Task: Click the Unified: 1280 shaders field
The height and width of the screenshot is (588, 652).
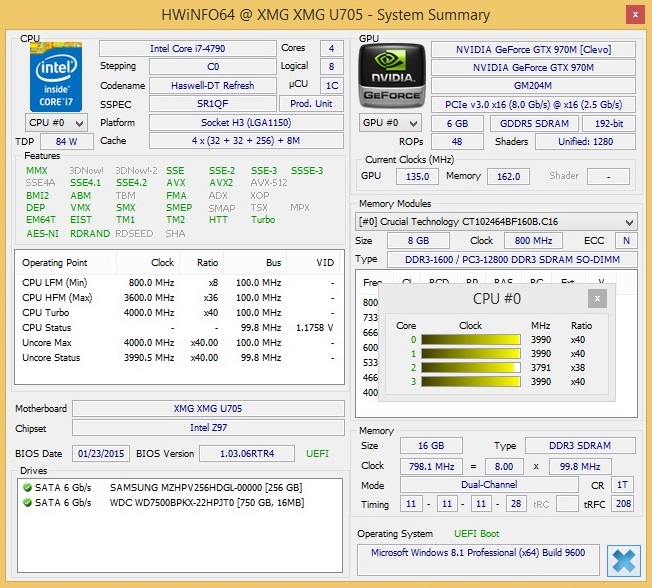Action: tap(585, 141)
